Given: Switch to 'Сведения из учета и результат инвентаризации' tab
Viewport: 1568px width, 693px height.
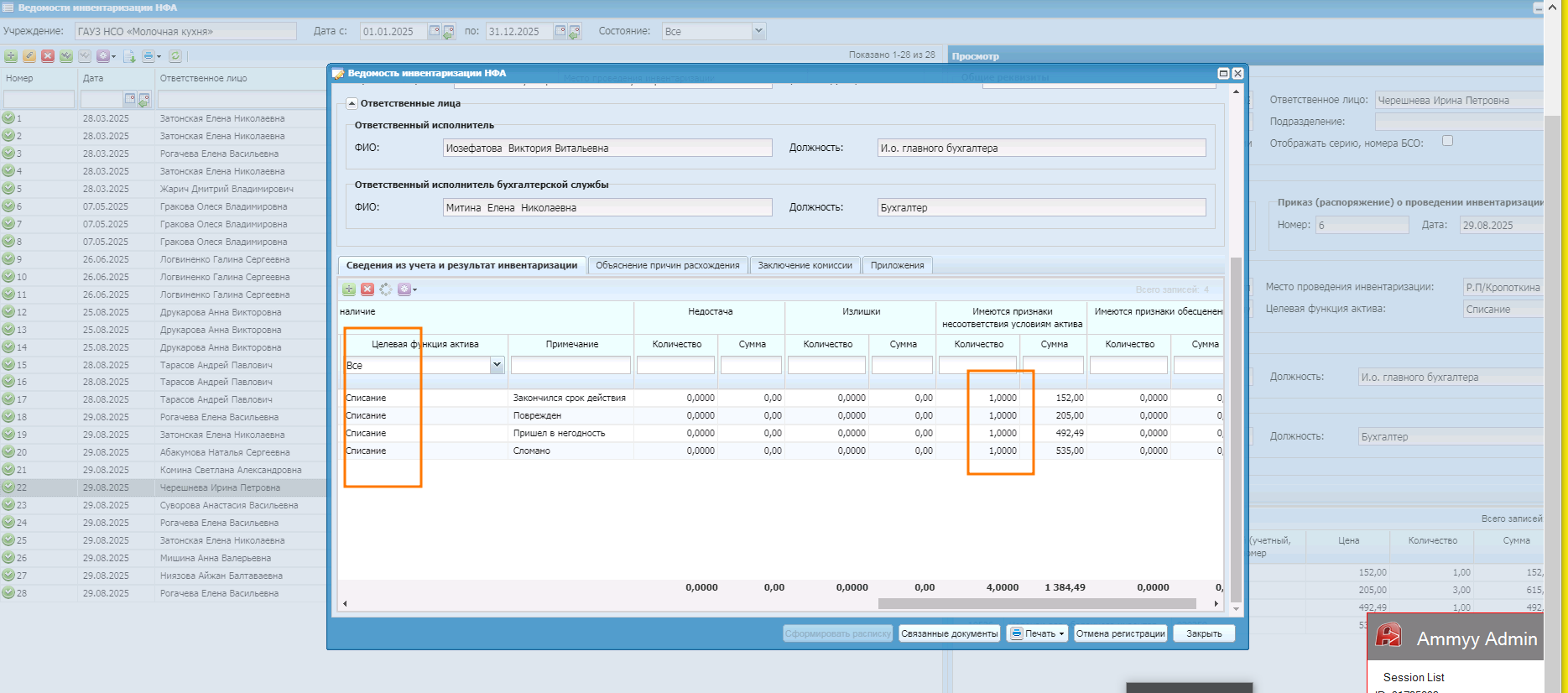Looking at the screenshot, I should (x=461, y=265).
